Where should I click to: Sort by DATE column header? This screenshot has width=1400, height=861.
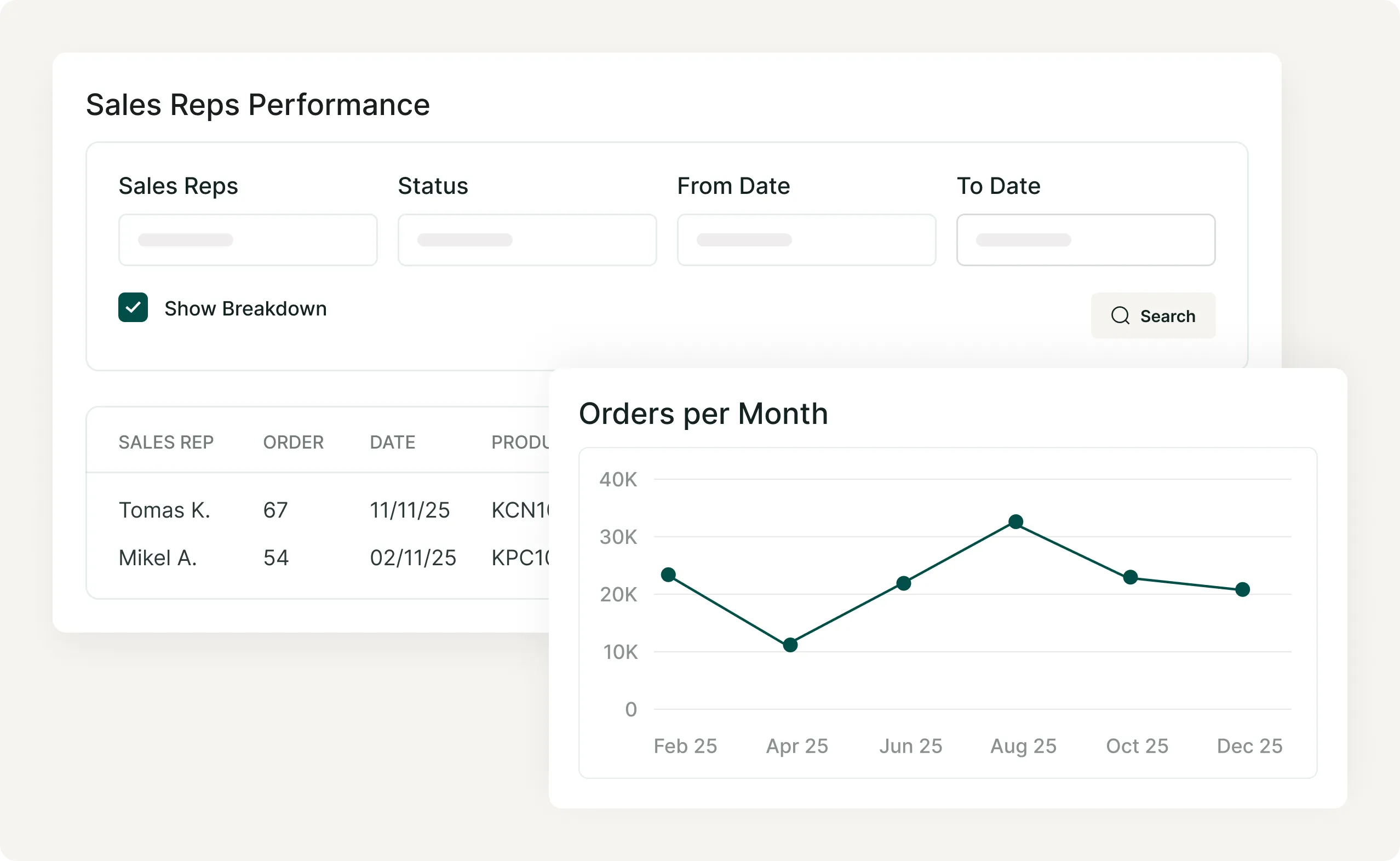(392, 442)
